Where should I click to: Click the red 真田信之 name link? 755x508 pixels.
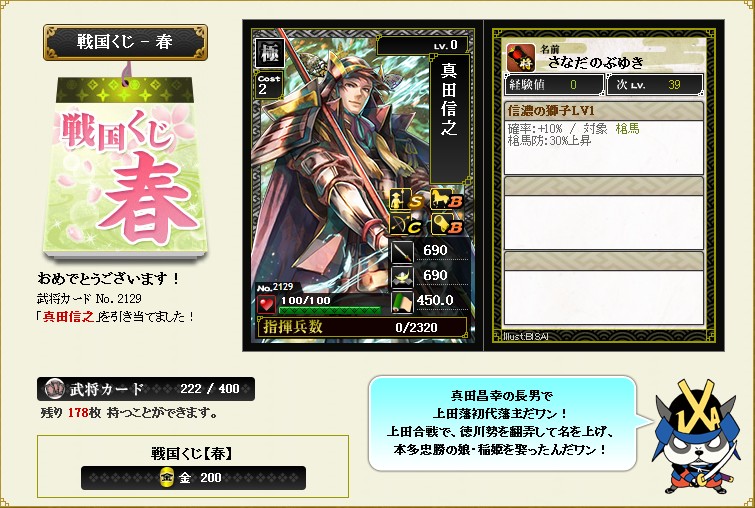[x=68, y=317]
